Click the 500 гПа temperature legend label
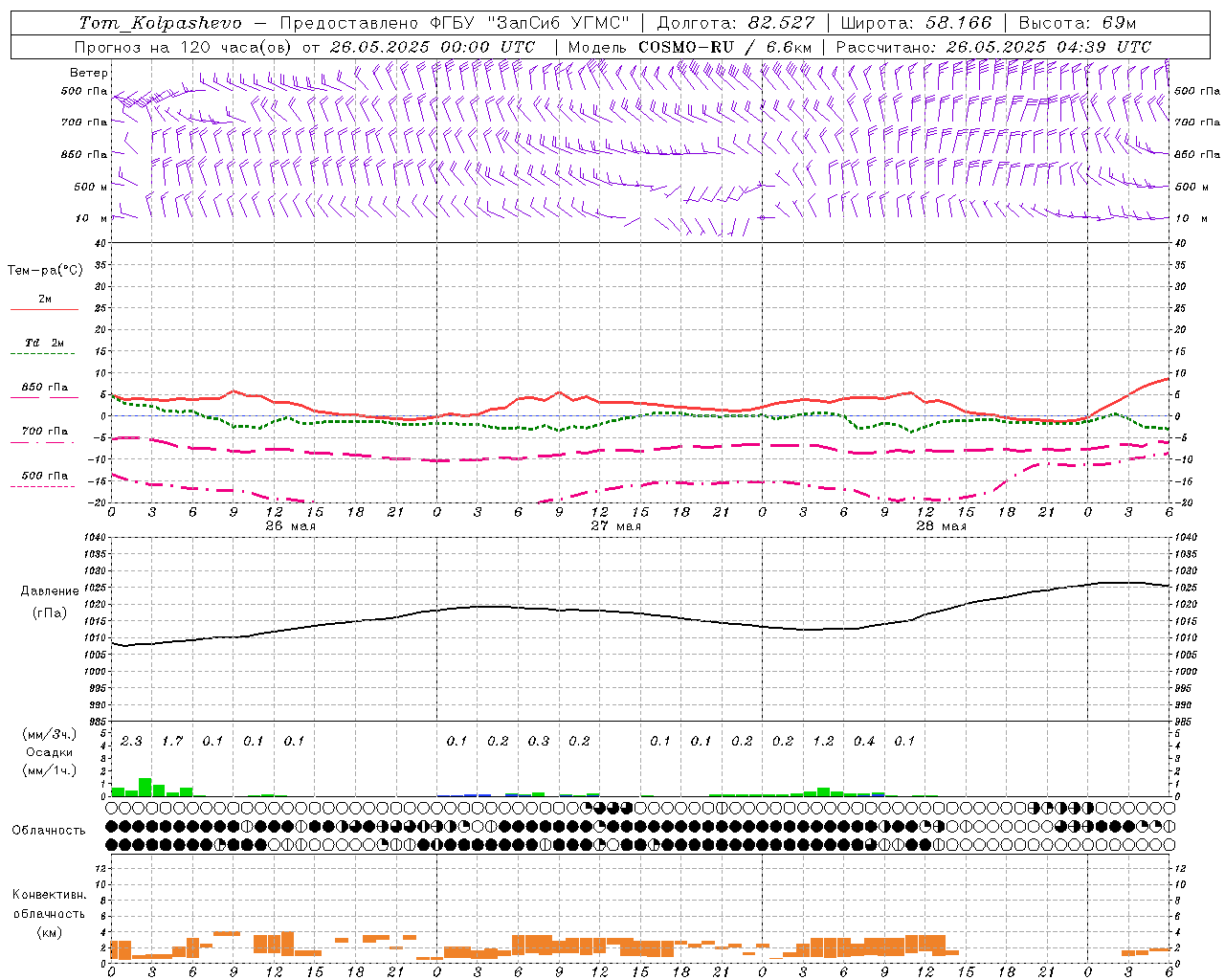The image size is (1225, 980). (x=44, y=476)
